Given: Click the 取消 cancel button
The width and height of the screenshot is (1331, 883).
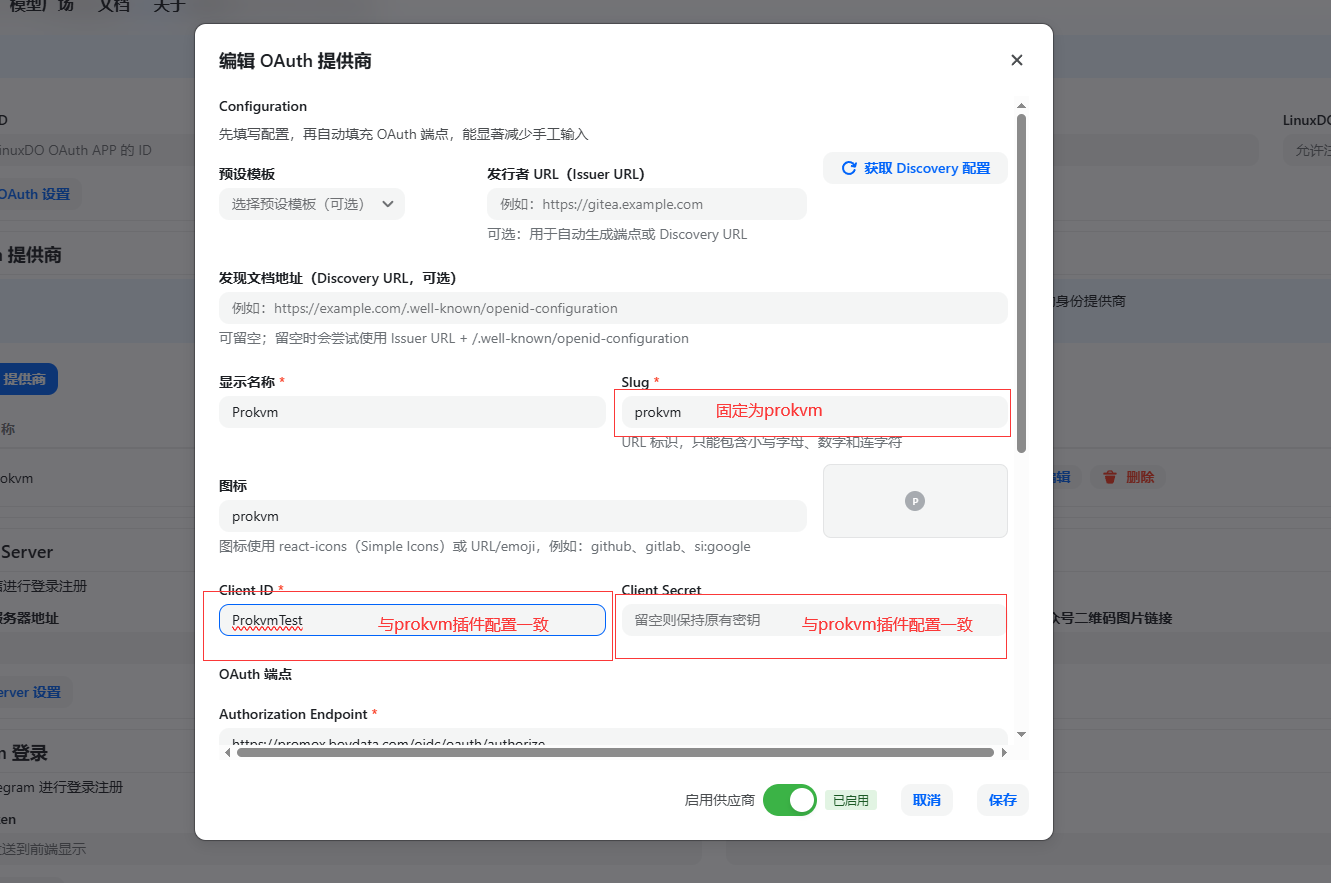Looking at the screenshot, I should tap(926, 800).
